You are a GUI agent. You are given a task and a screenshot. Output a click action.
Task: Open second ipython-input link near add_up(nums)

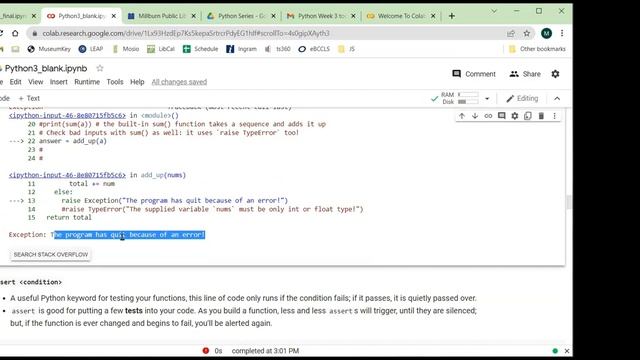pos(67,175)
